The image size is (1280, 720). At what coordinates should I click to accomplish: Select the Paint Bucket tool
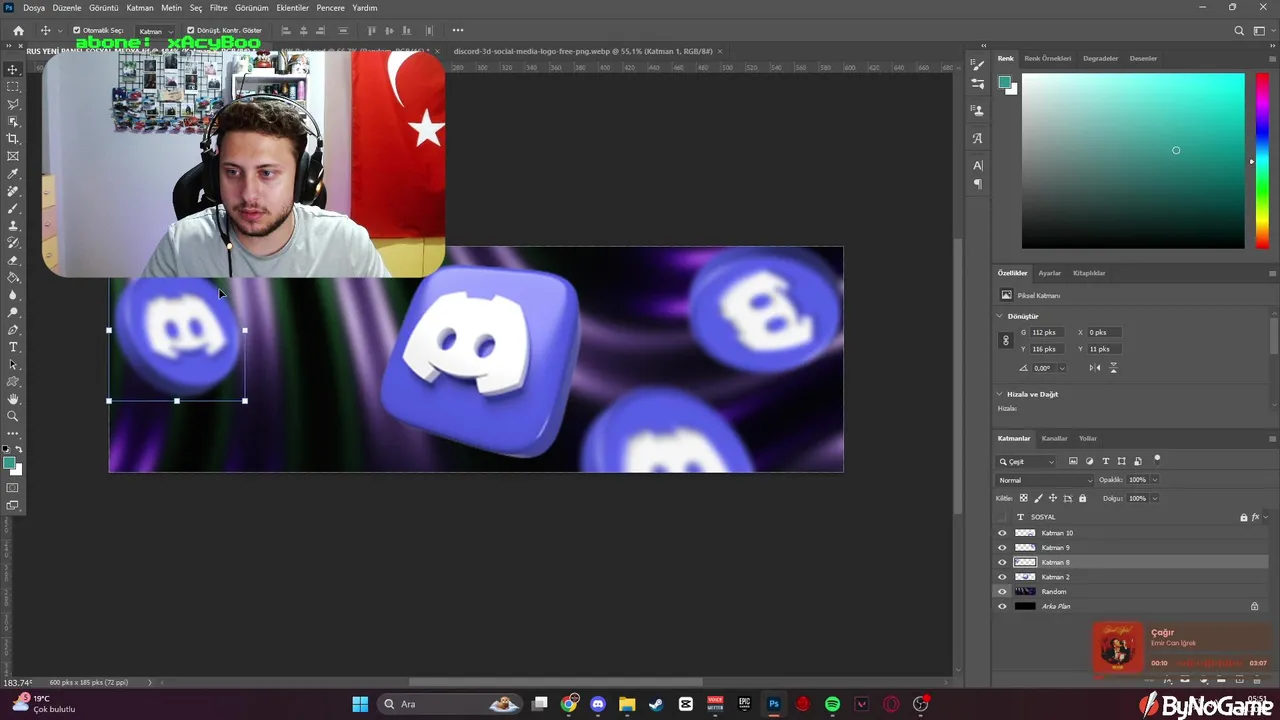13,278
